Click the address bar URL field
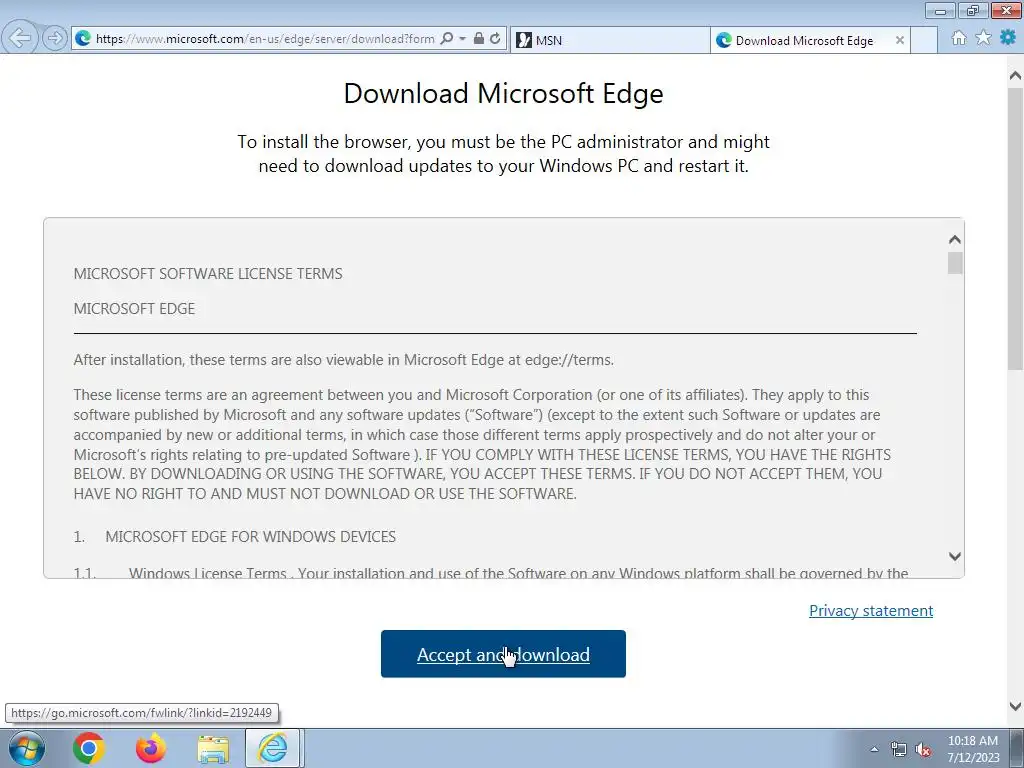This screenshot has height=768, width=1024. [264, 39]
